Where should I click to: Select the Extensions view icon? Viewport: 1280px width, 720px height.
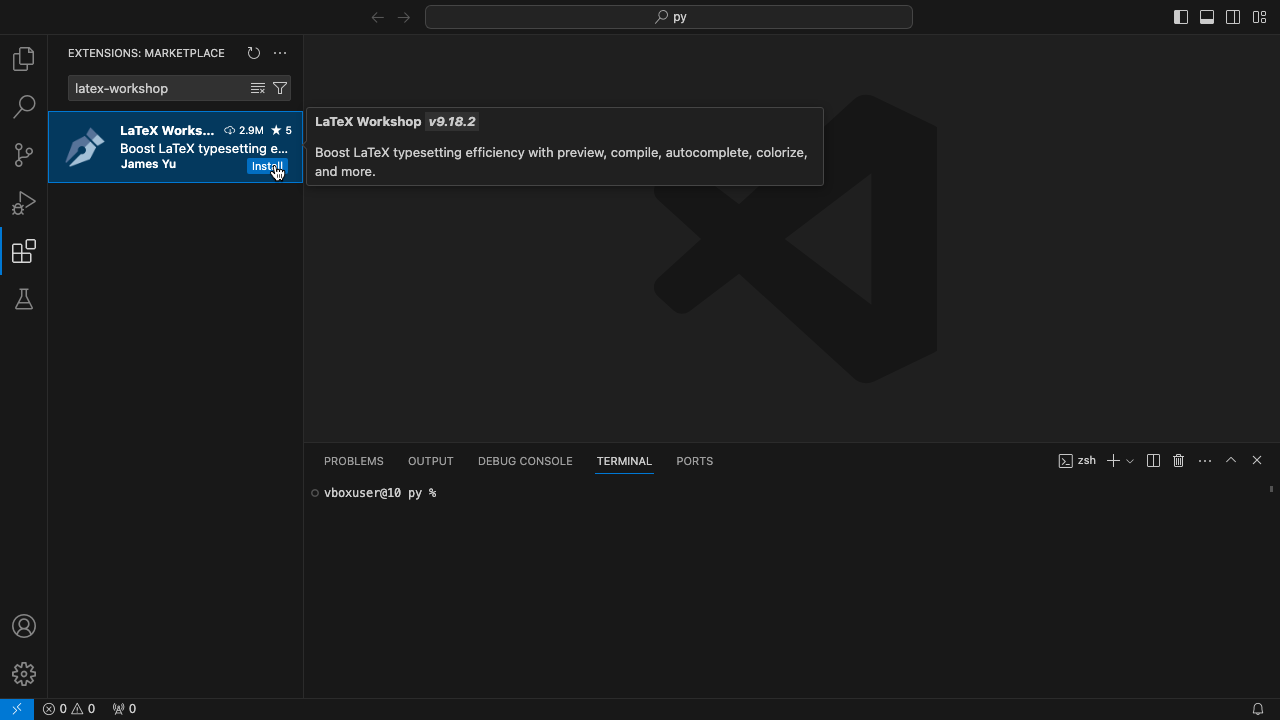pos(24,251)
